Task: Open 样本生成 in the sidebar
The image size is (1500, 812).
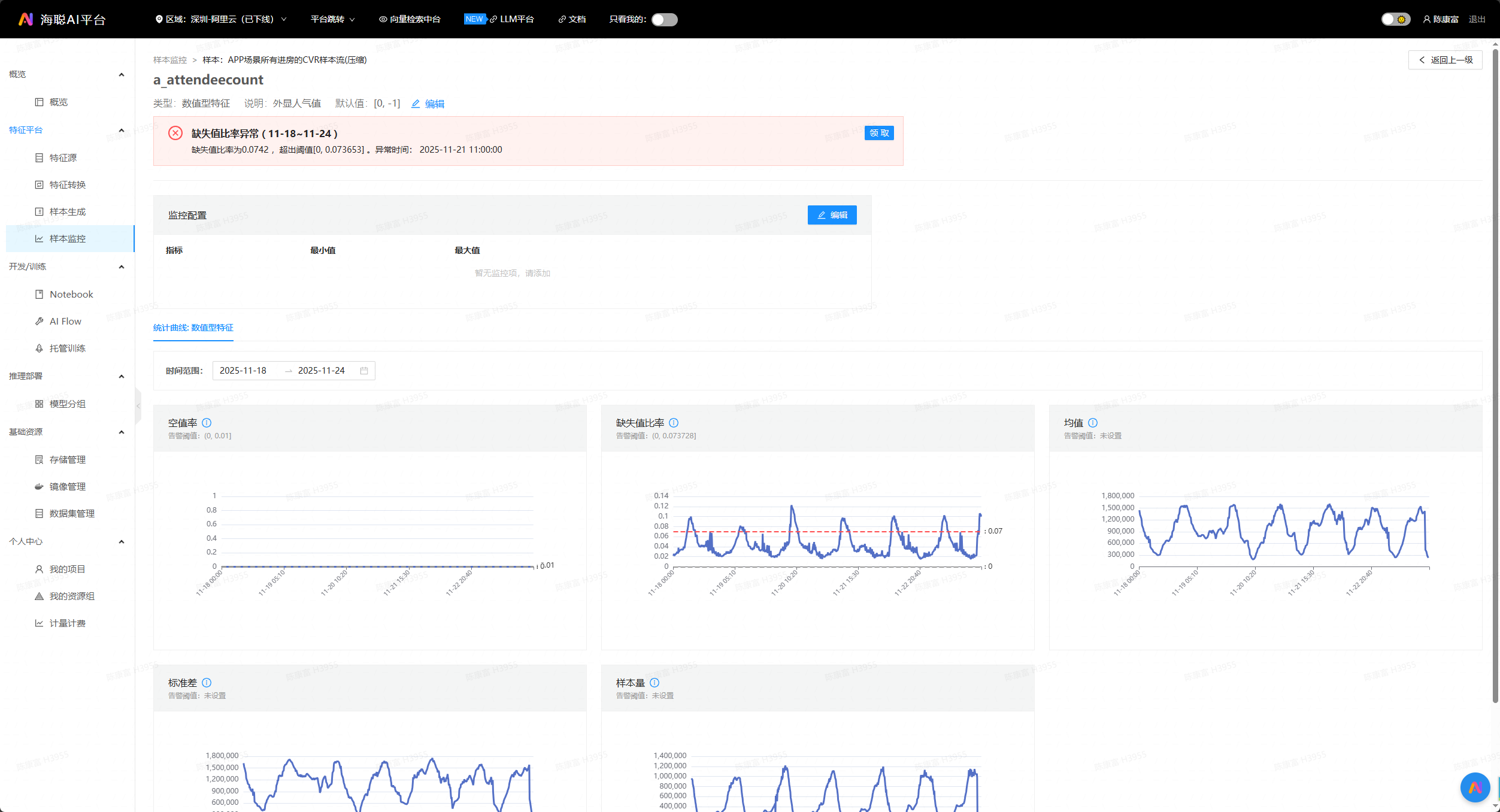Action: tap(68, 212)
